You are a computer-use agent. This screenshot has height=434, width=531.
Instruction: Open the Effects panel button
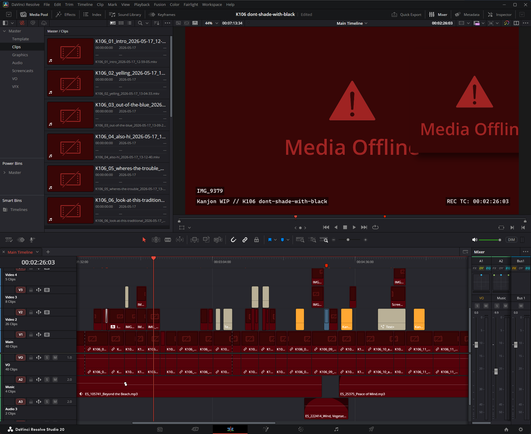click(66, 15)
